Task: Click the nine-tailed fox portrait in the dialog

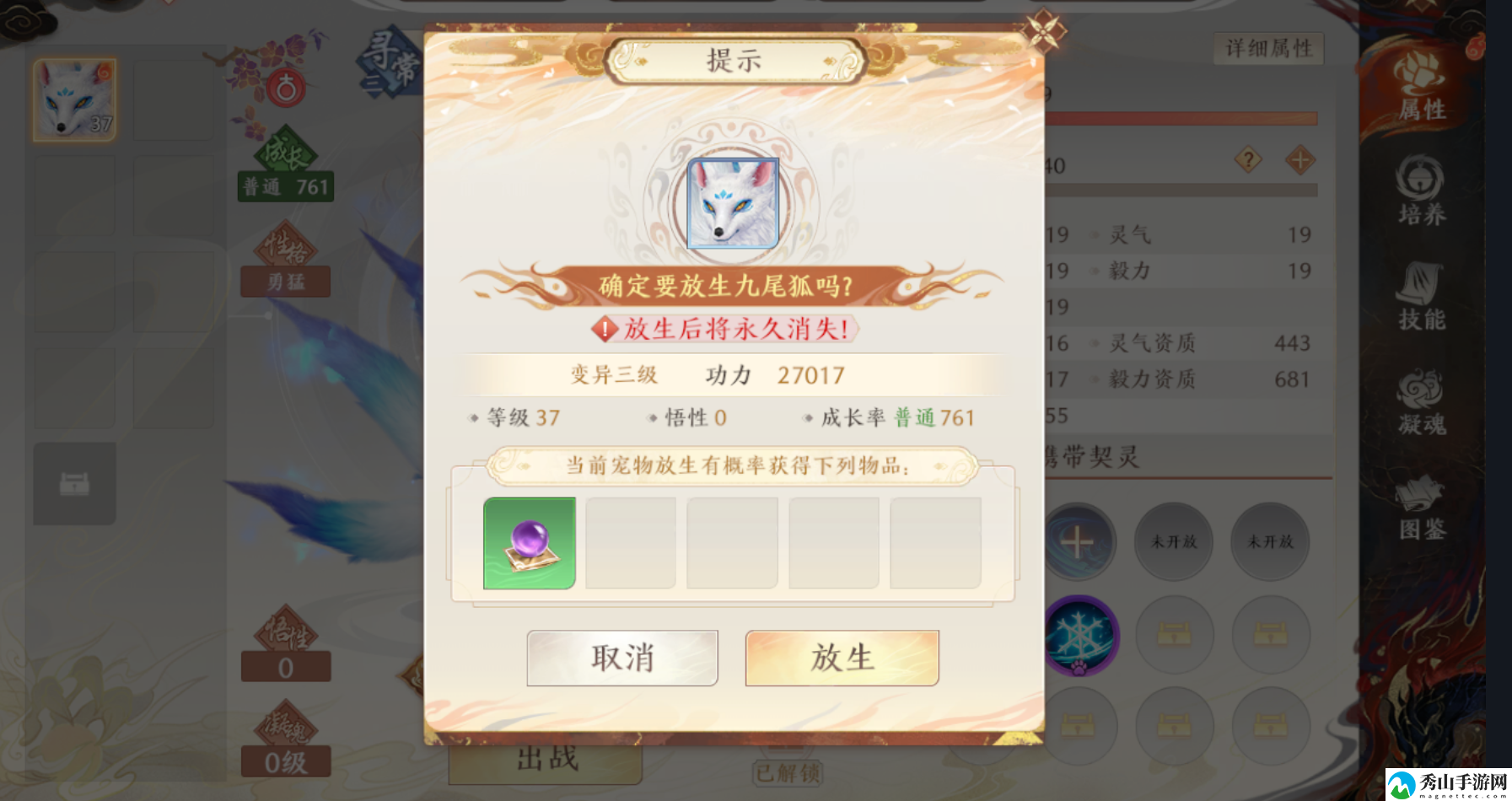Action: (733, 204)
